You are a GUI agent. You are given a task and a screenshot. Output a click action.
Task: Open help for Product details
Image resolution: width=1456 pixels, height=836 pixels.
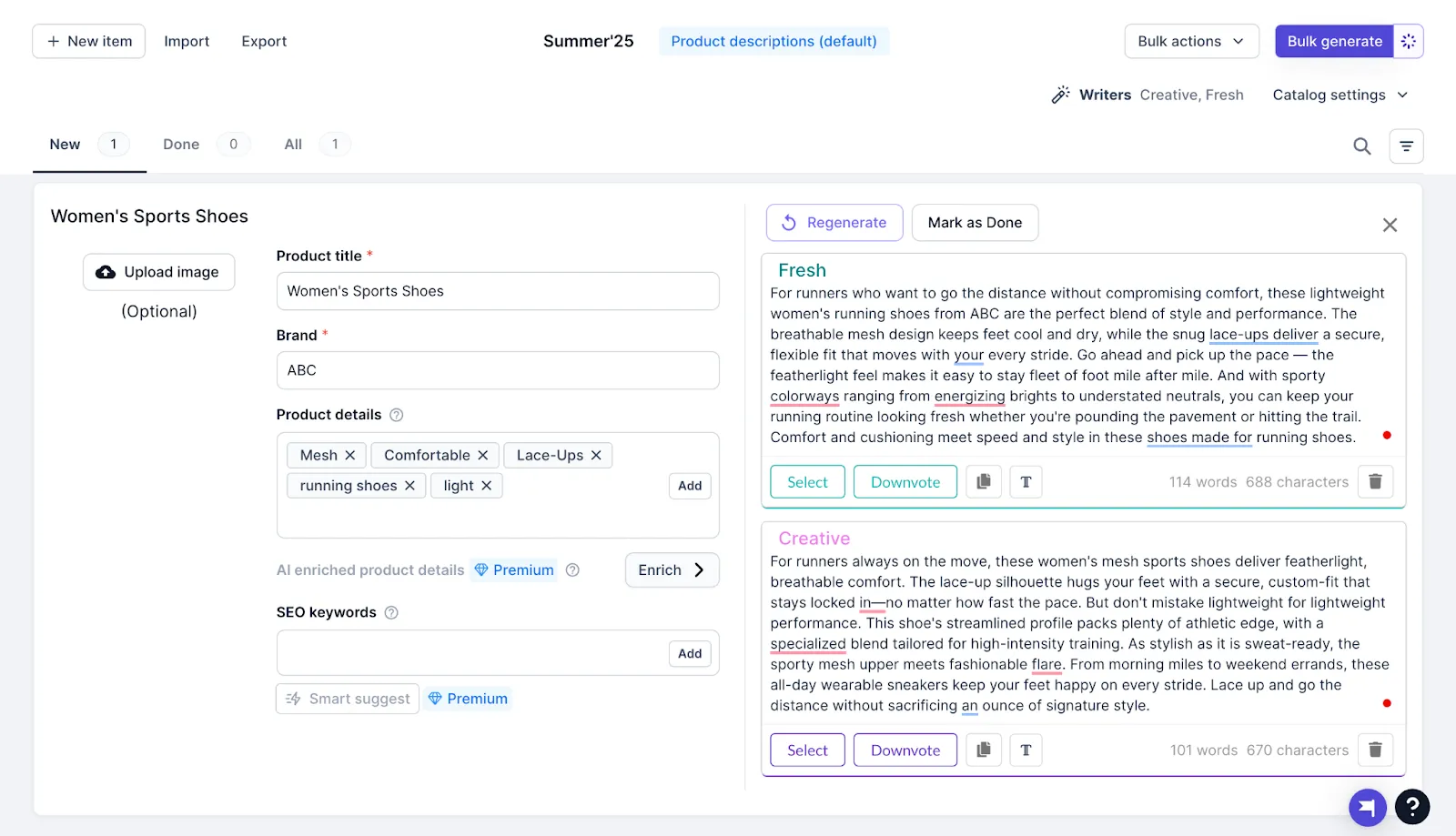click(x=397, y=415)
